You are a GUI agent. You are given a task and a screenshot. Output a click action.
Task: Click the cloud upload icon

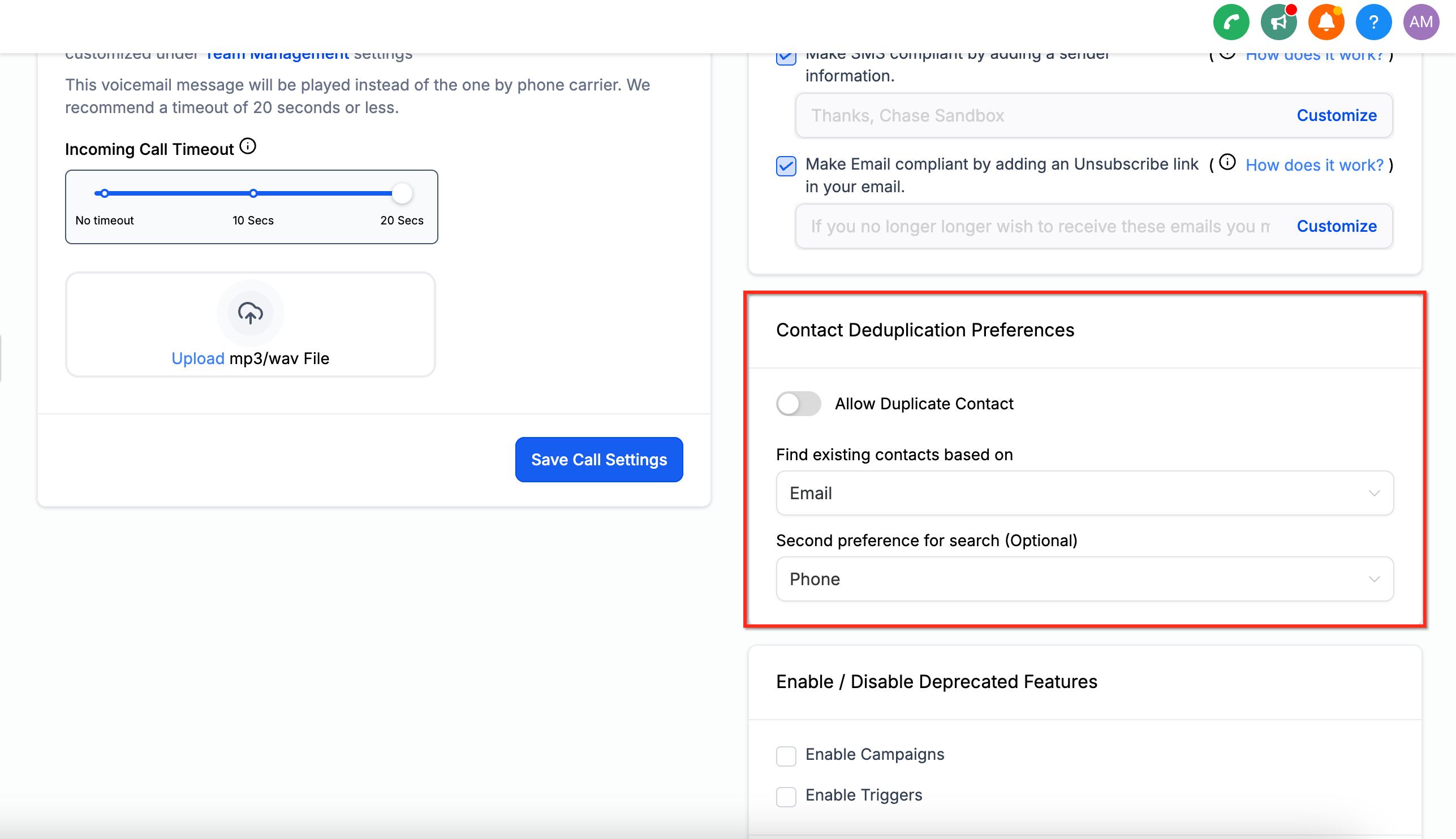click(250, 313)
